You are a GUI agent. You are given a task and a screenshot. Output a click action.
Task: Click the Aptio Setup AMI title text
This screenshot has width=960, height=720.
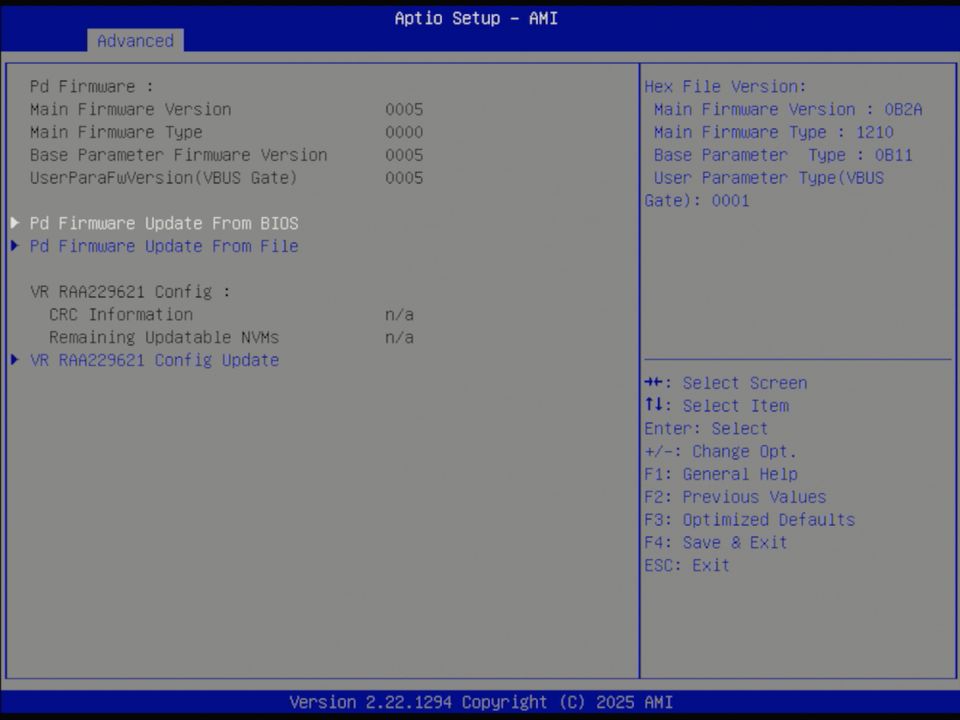coord(476,18)
